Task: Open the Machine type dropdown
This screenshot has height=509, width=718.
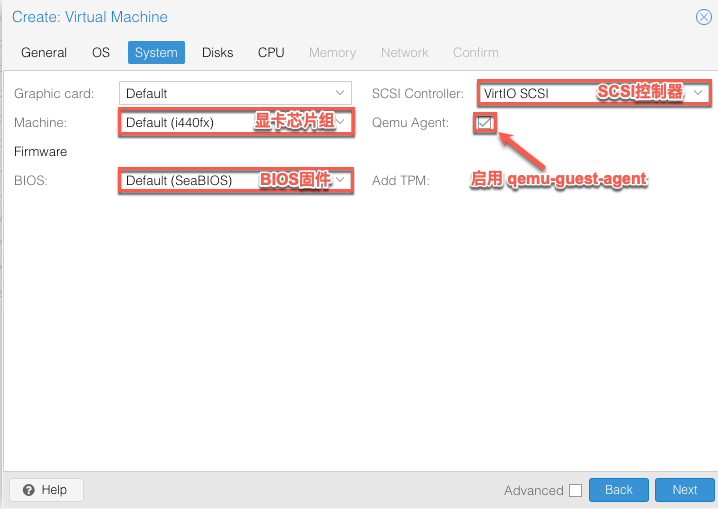Action: point(341,122)
